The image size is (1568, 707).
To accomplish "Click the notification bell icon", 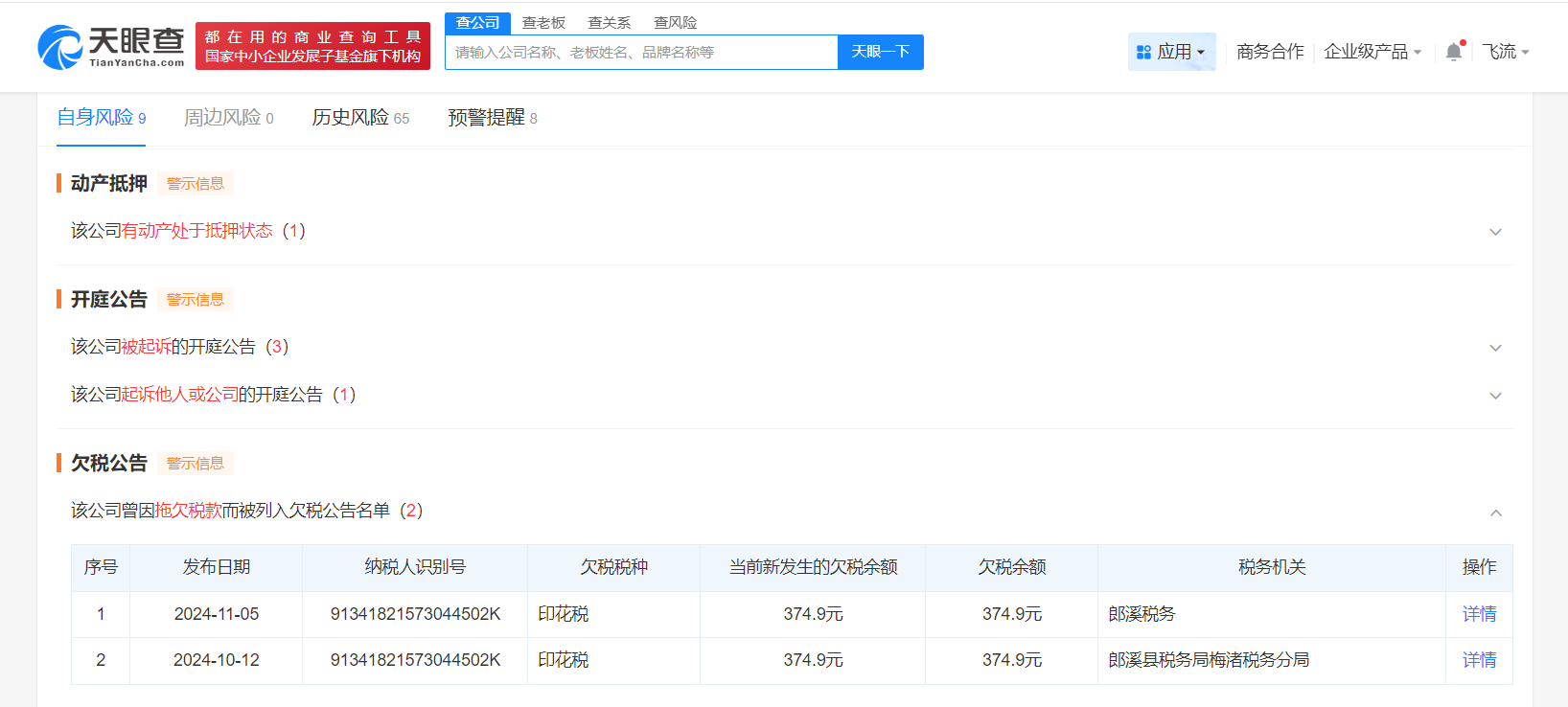I will (1454, 52).
